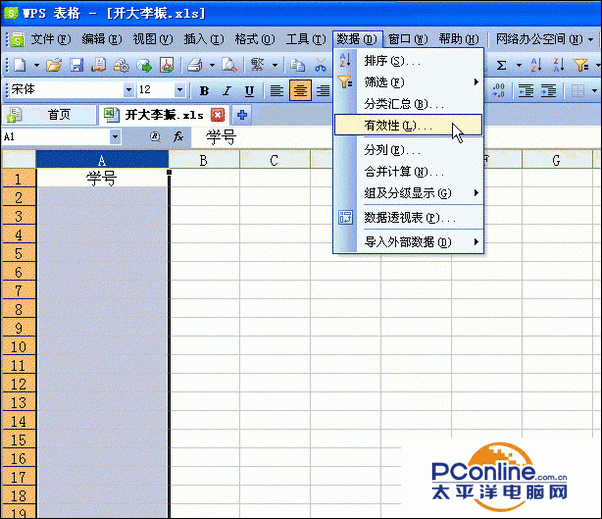Click the AutoSum sigma icon

click(x=501, y=65)
